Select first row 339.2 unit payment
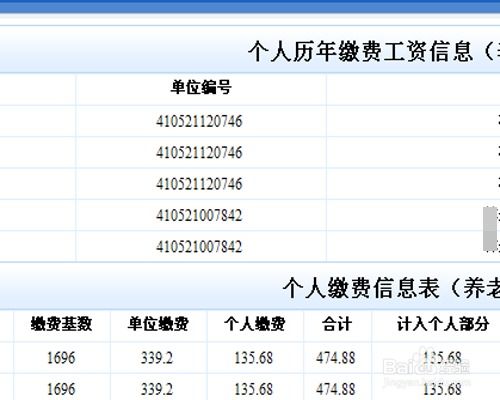This screenshot has height=400, width=500. pos(157,358)
